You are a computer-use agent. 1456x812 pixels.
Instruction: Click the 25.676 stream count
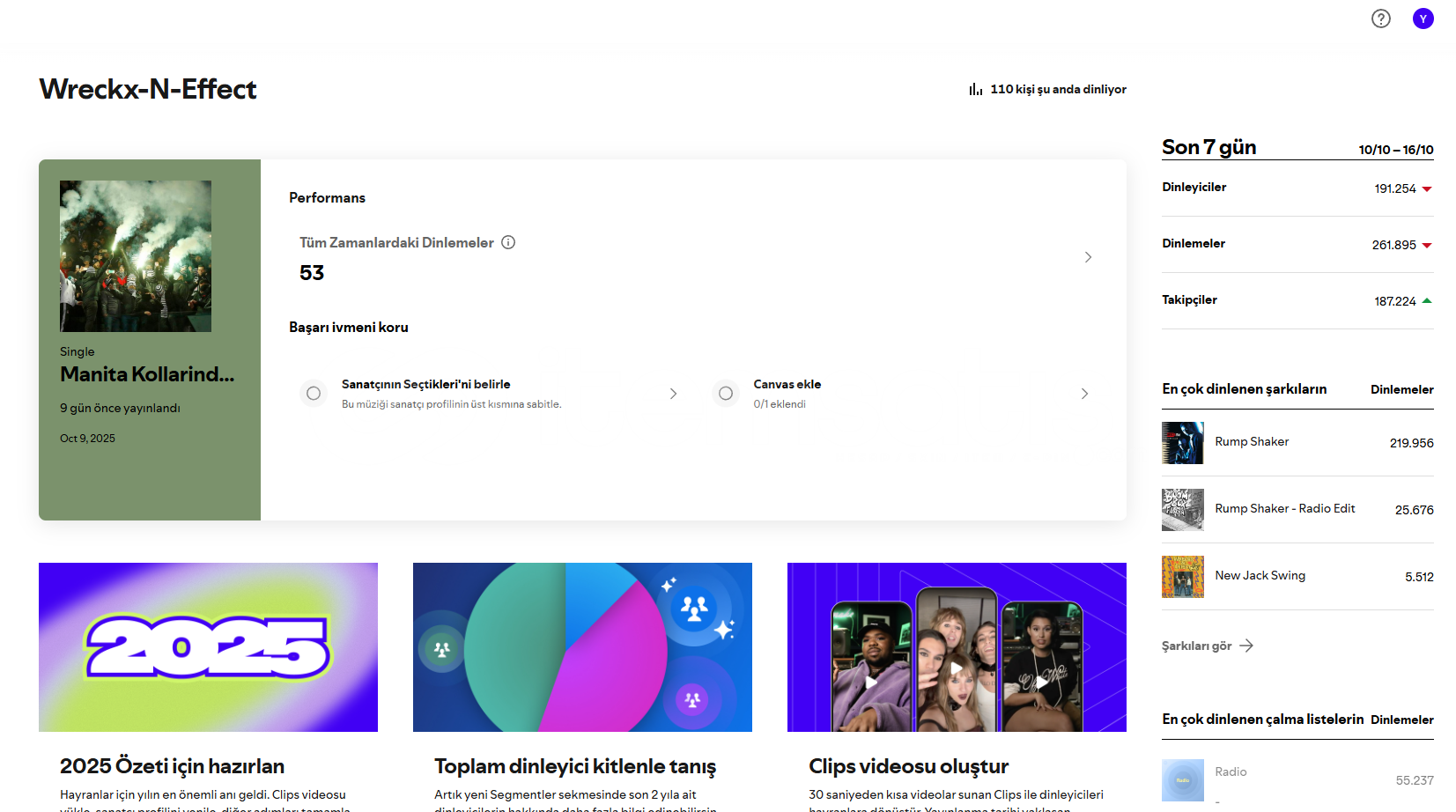point(1414,510)
